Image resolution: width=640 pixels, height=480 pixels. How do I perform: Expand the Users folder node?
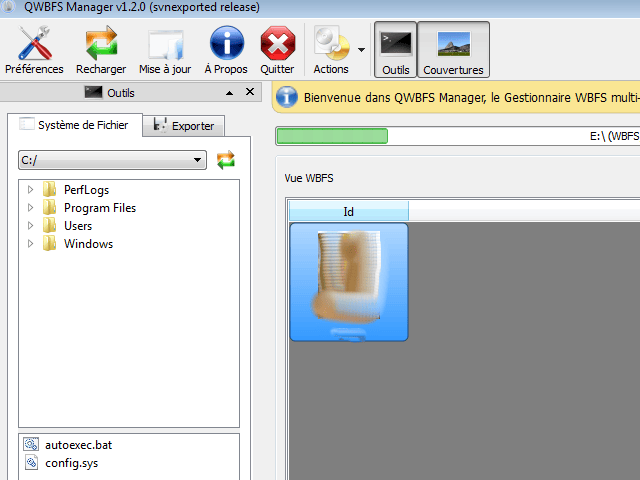click(31, 226)
